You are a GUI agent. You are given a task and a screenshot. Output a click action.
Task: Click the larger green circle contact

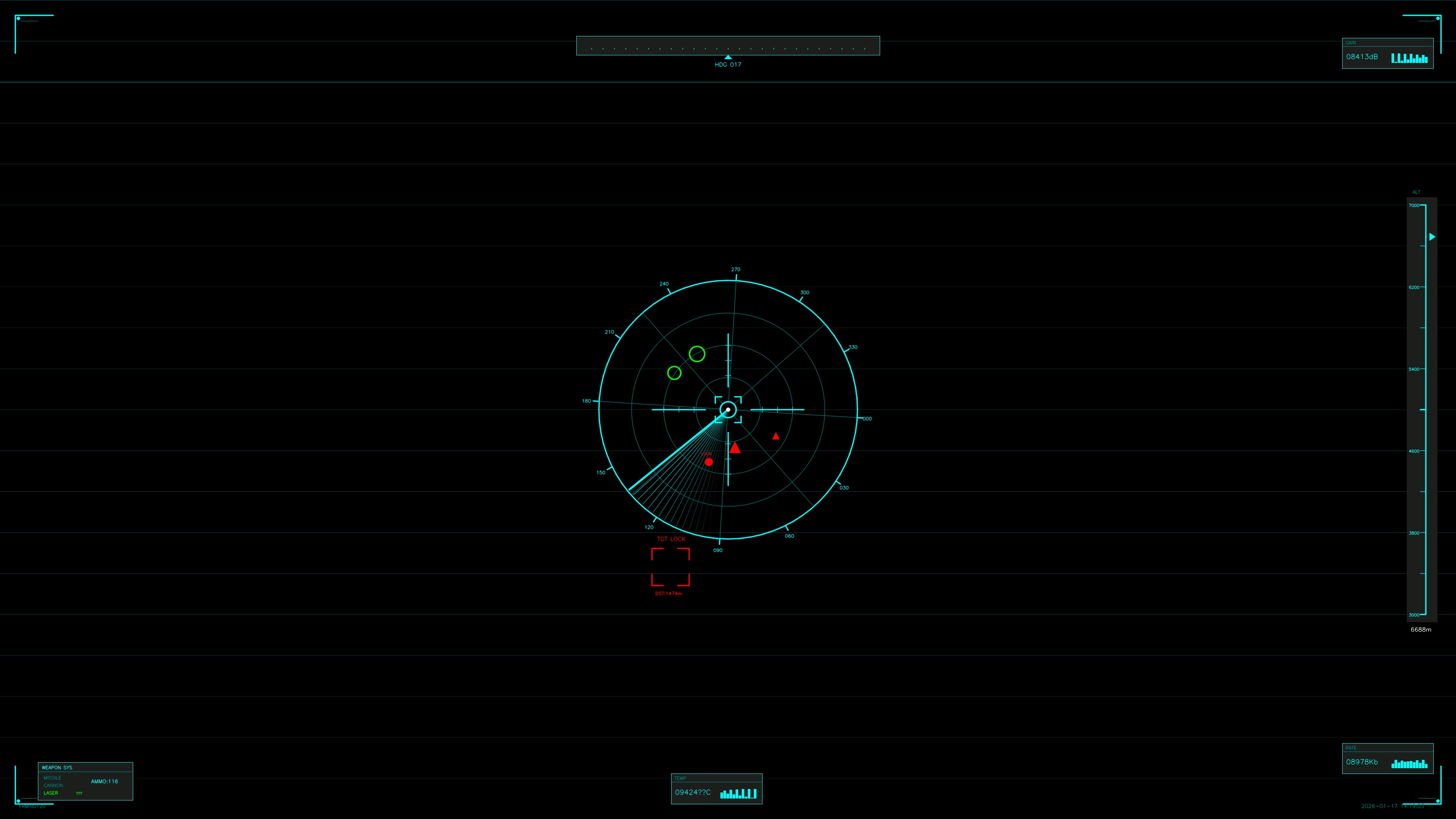697,354
